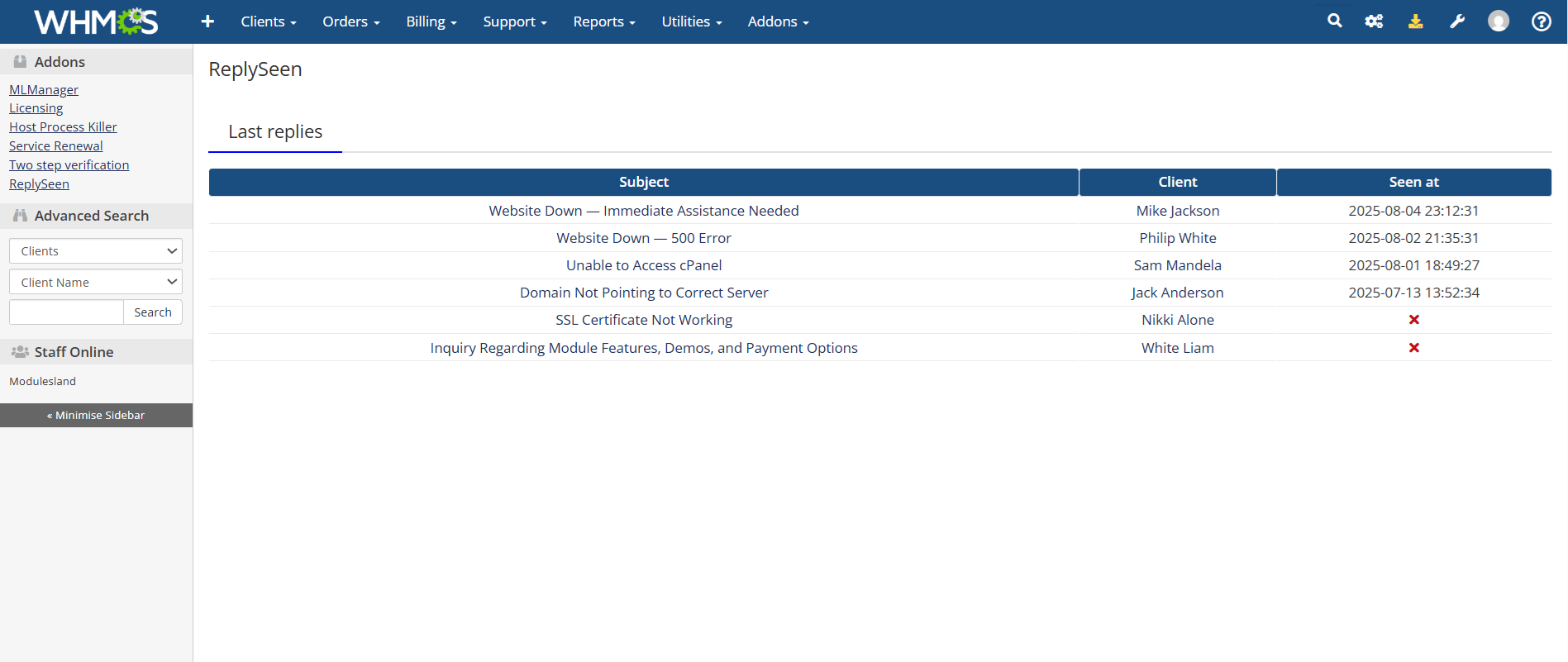The height and width of the screenshot is (662, 1568).
Task: Click client White Liam
Action: coord(1178,348)
